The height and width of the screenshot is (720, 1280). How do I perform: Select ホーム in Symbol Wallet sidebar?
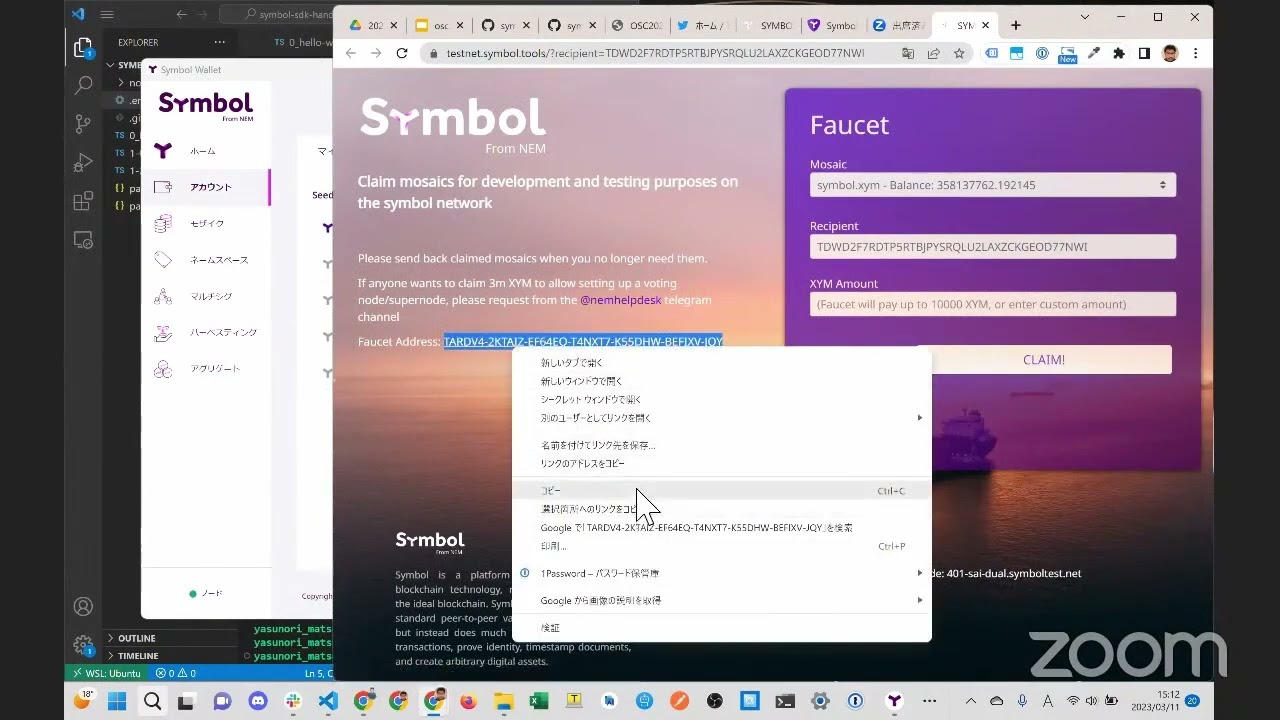(x=206, y=151)
